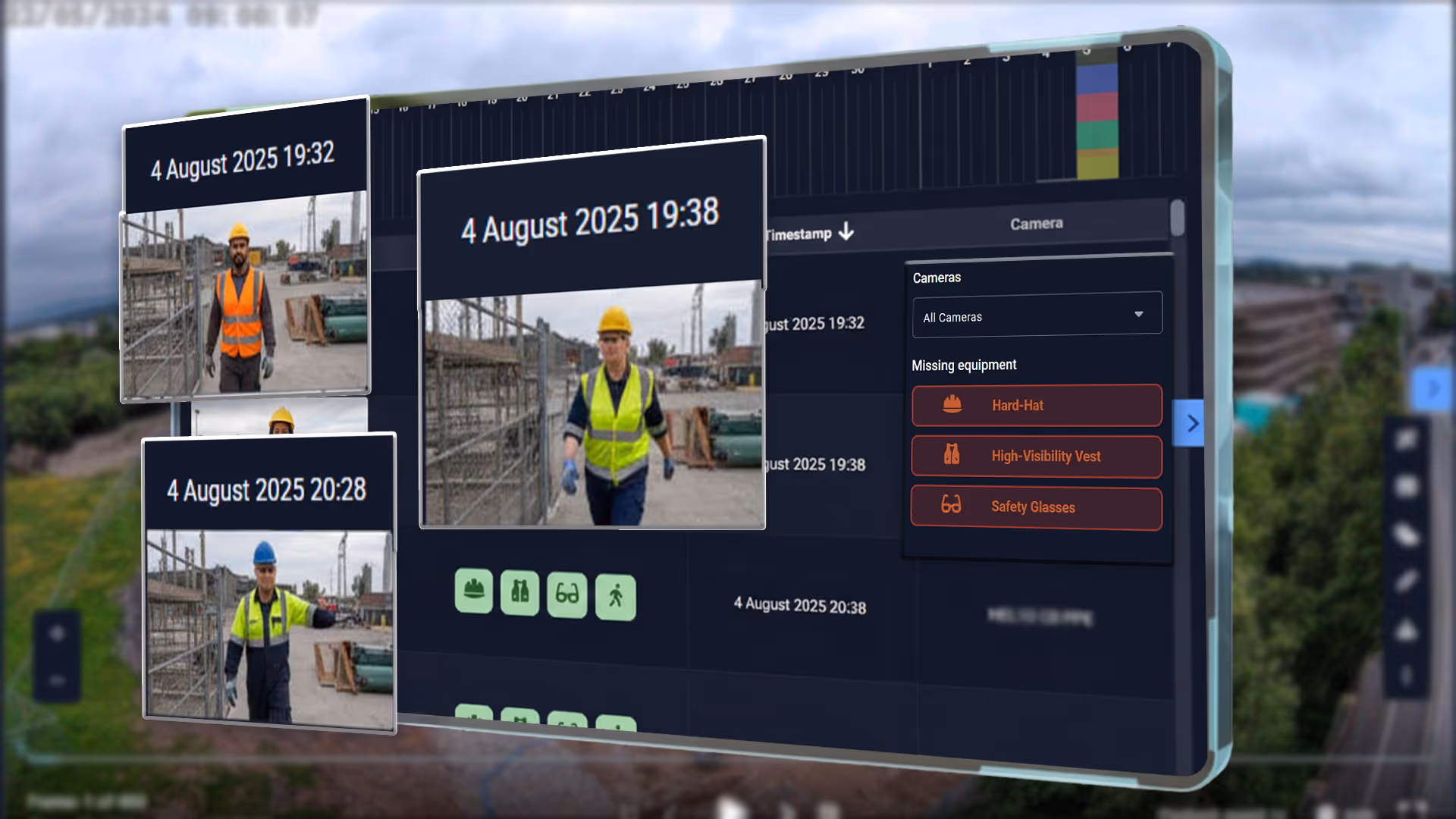Open the All Cameras dropdown
Screen dimensions: 1456x819
coord(1036,315)
